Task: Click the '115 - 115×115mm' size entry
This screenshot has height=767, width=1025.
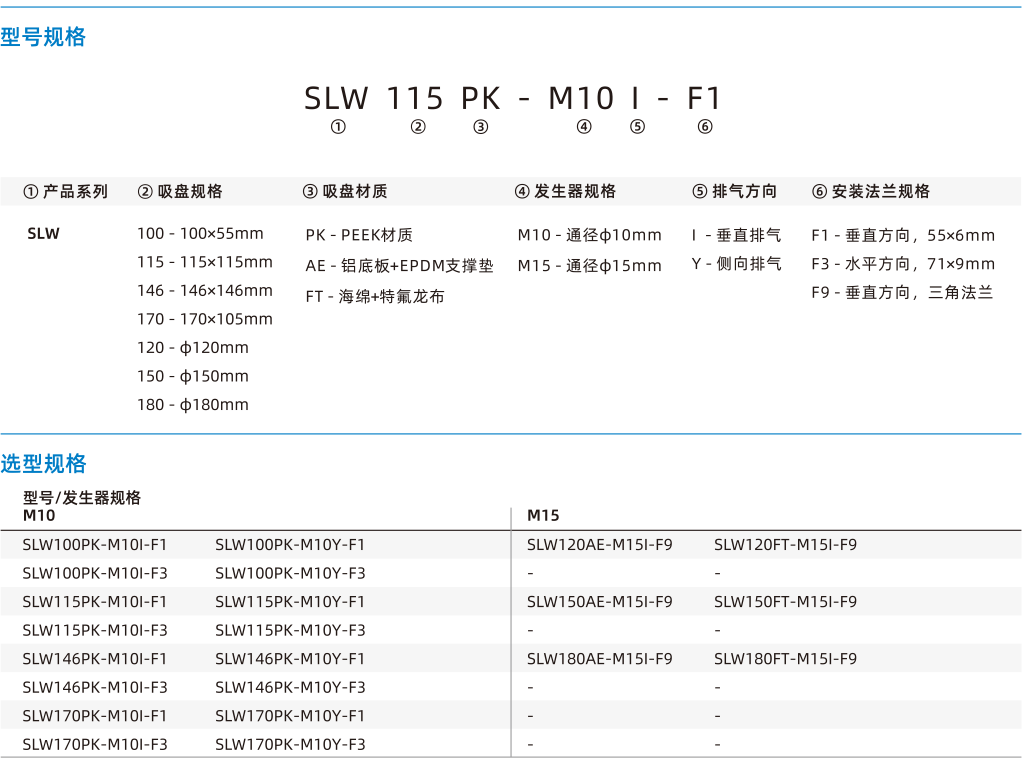Action: click(205, 262)
